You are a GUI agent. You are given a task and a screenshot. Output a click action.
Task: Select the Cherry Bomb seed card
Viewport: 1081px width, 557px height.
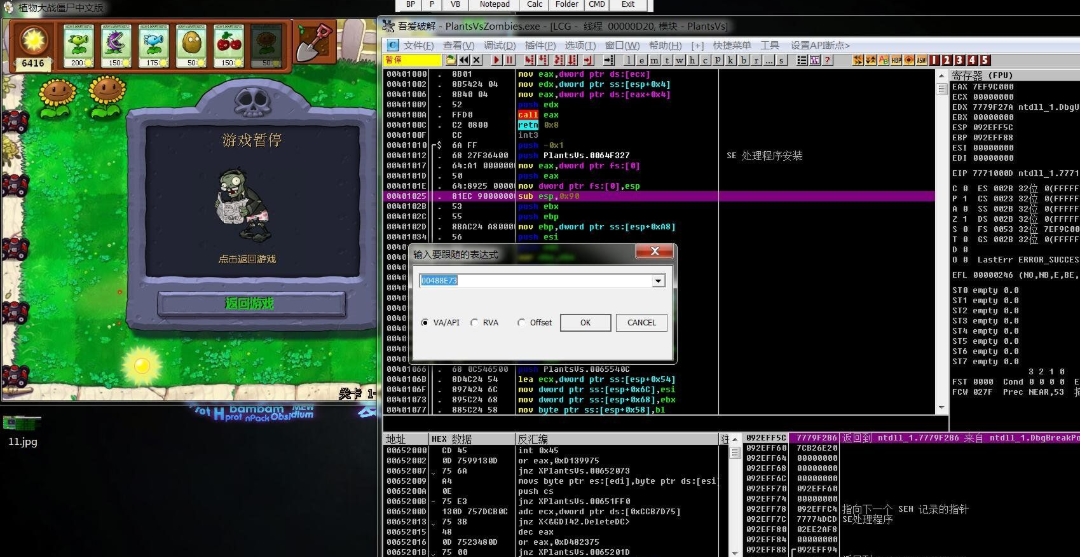tap(228, 46)
